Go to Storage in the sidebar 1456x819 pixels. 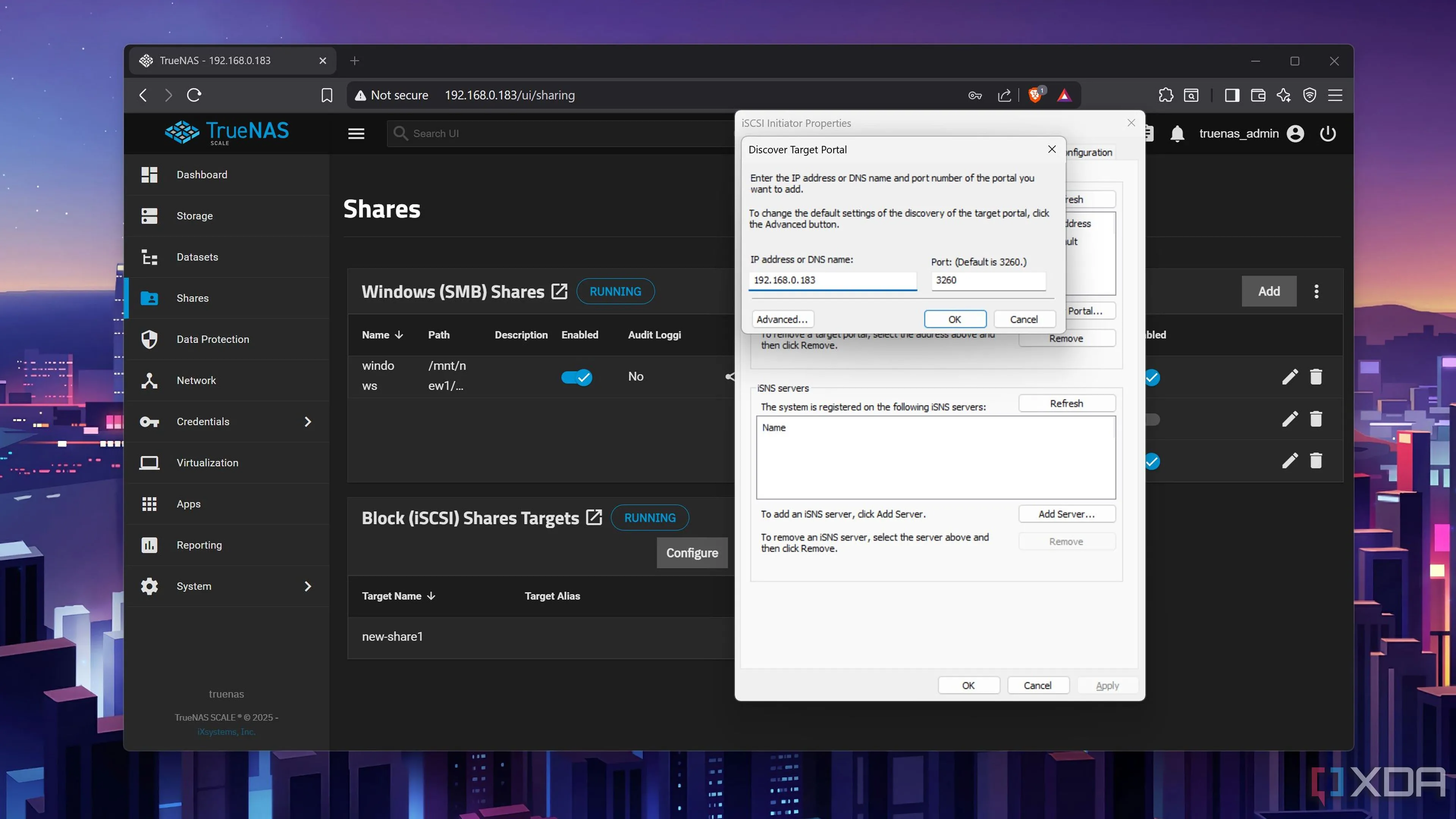pyautogui.click(x=226, y=216)
